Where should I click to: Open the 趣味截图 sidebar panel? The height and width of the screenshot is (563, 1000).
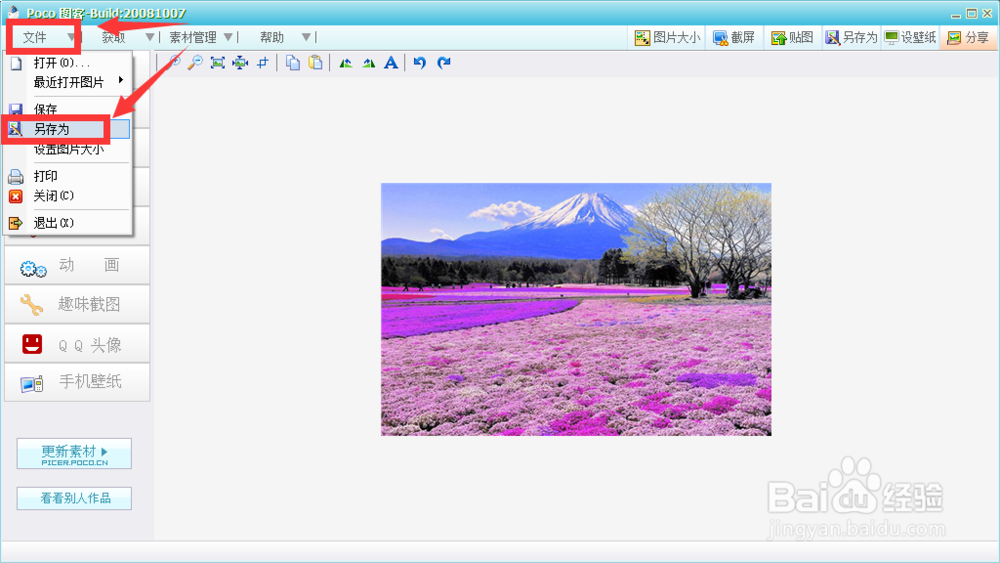point(77,304)
